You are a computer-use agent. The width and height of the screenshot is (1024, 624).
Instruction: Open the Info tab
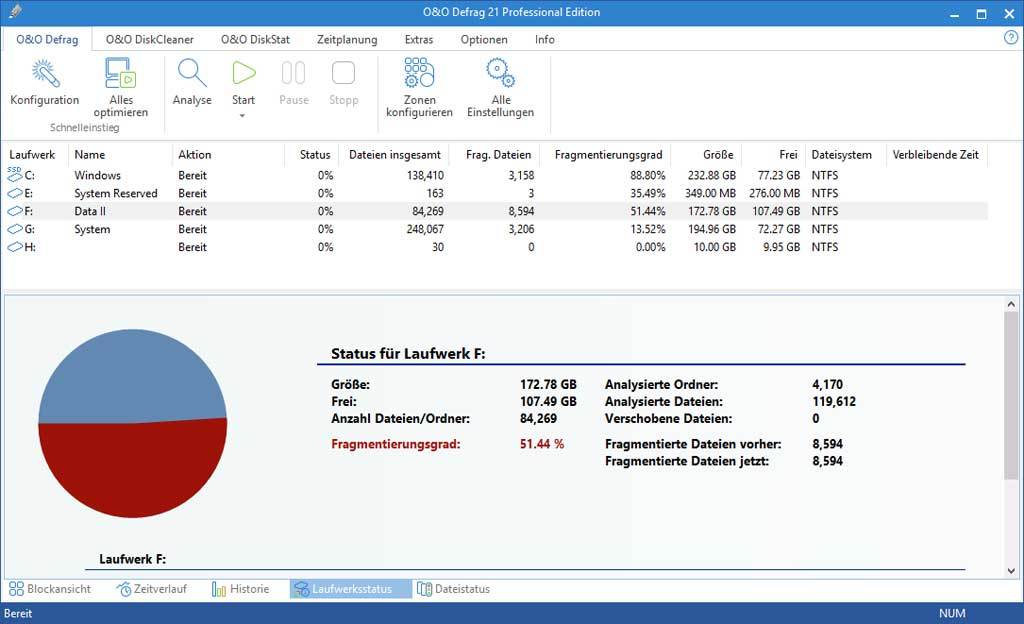545,39
